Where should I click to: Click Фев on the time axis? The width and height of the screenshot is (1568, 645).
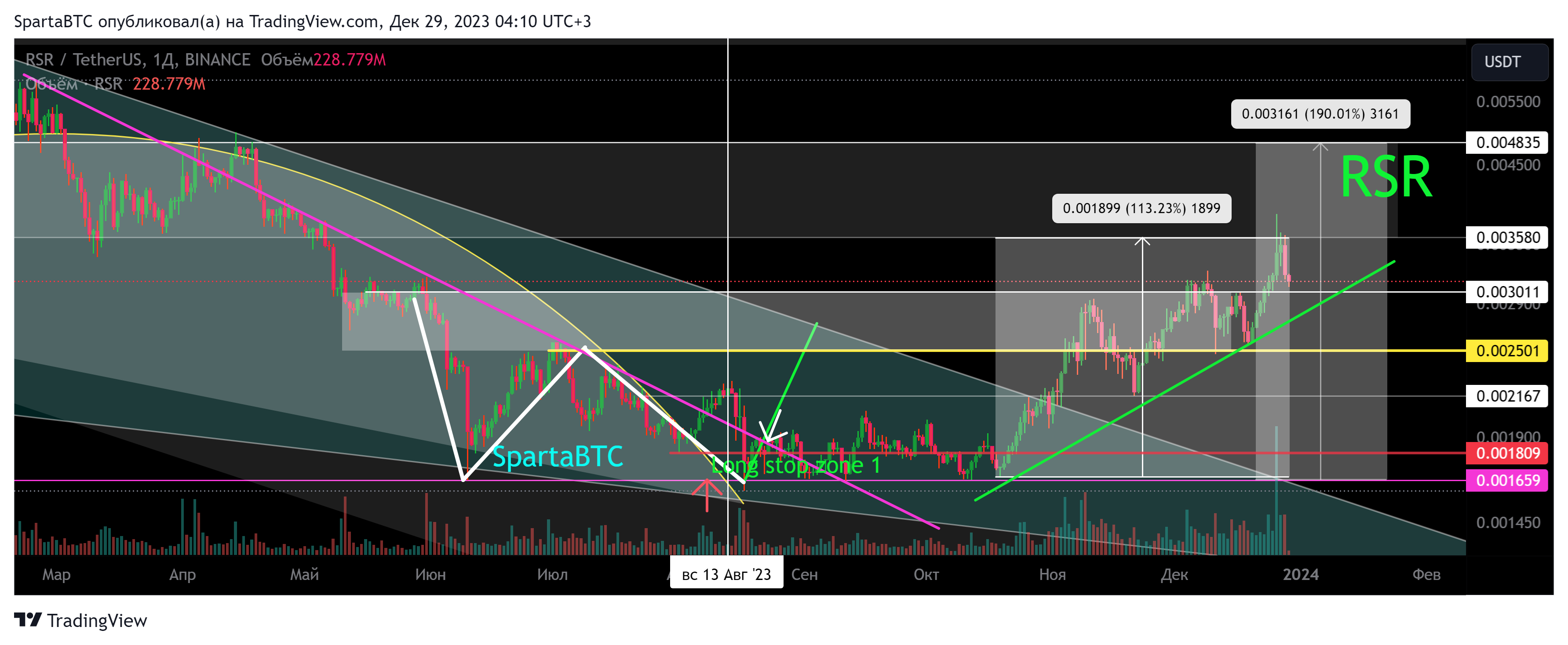[x=1426, y=574]
